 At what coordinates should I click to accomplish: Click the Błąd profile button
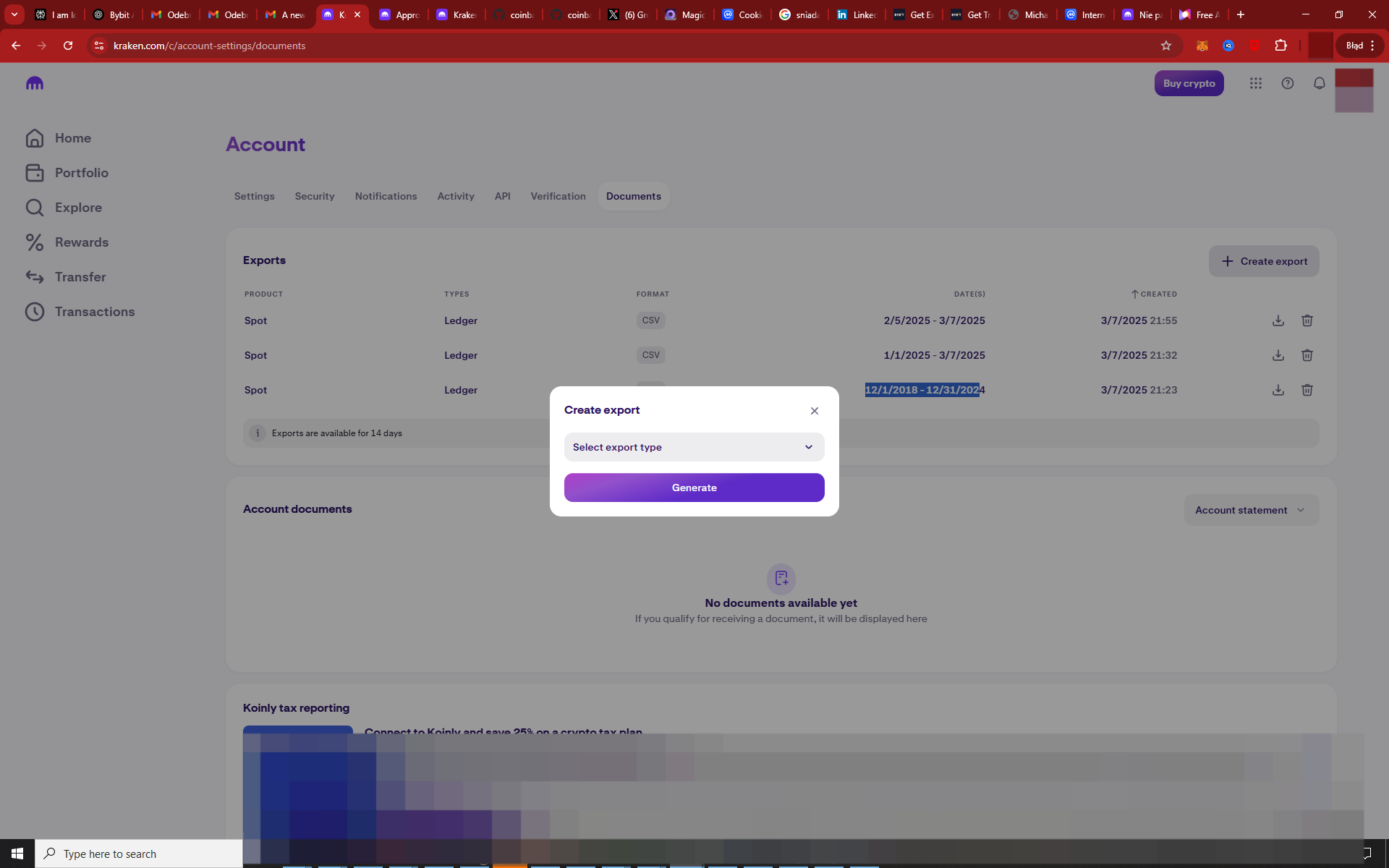1360,46
